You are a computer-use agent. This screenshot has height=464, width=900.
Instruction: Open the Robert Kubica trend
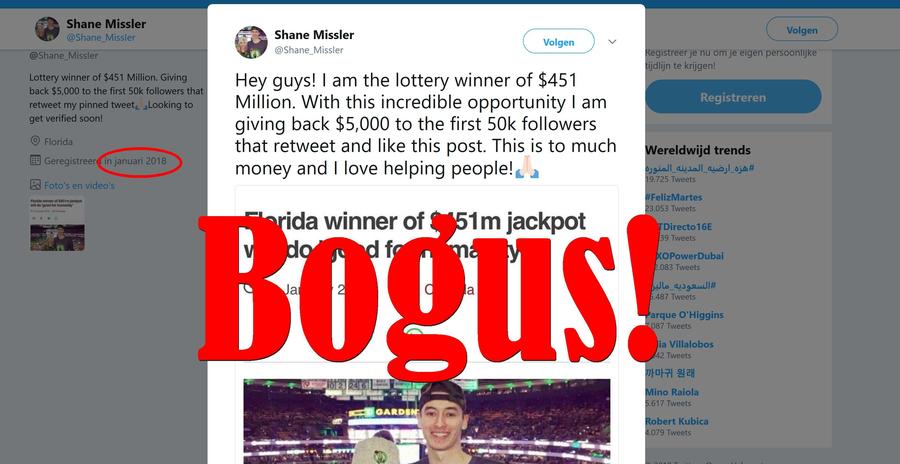click(677, 421)
